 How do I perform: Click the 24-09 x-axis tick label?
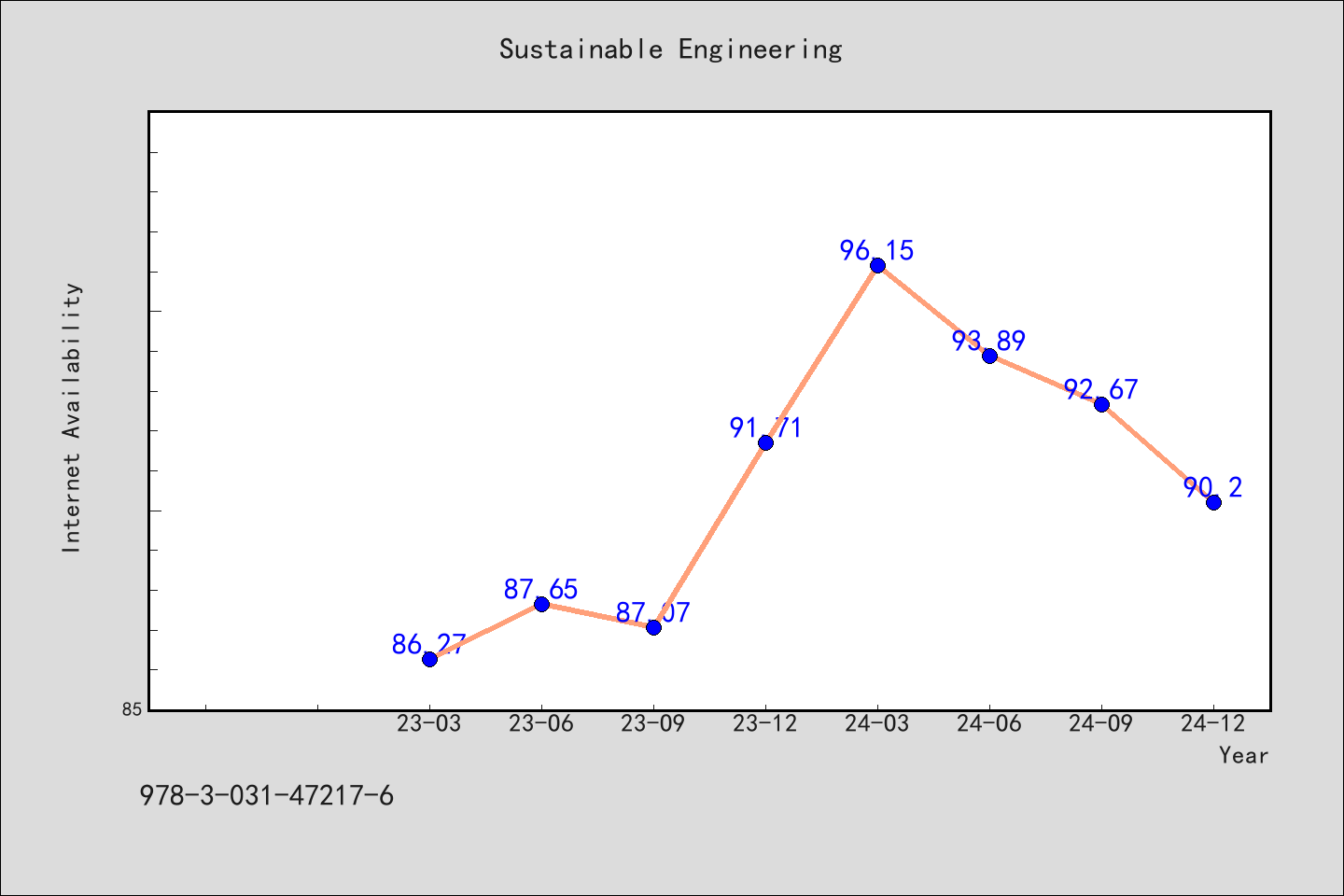[x=1101, y=723]
